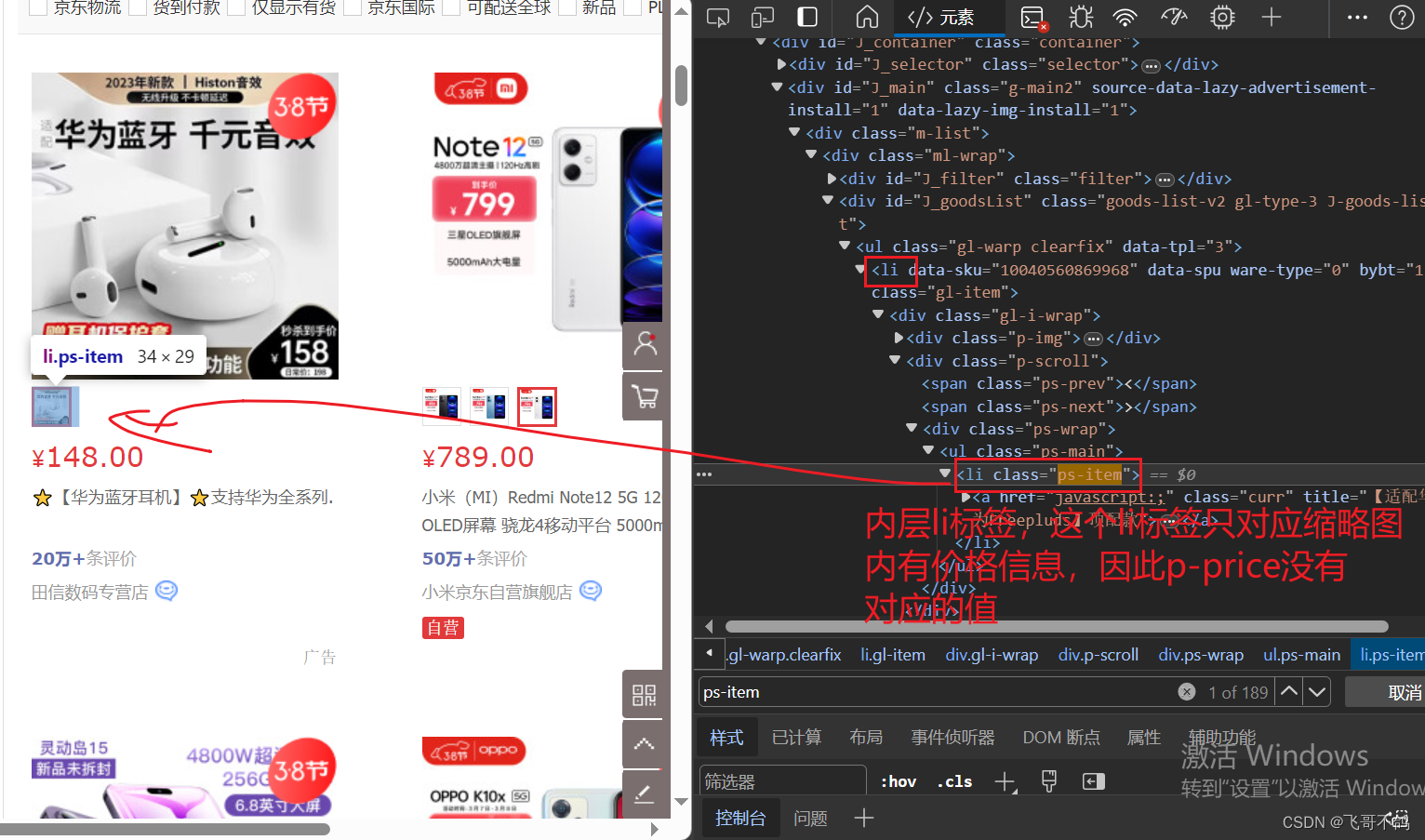
Task: Expand the J_selector div node
Action: 781,64
